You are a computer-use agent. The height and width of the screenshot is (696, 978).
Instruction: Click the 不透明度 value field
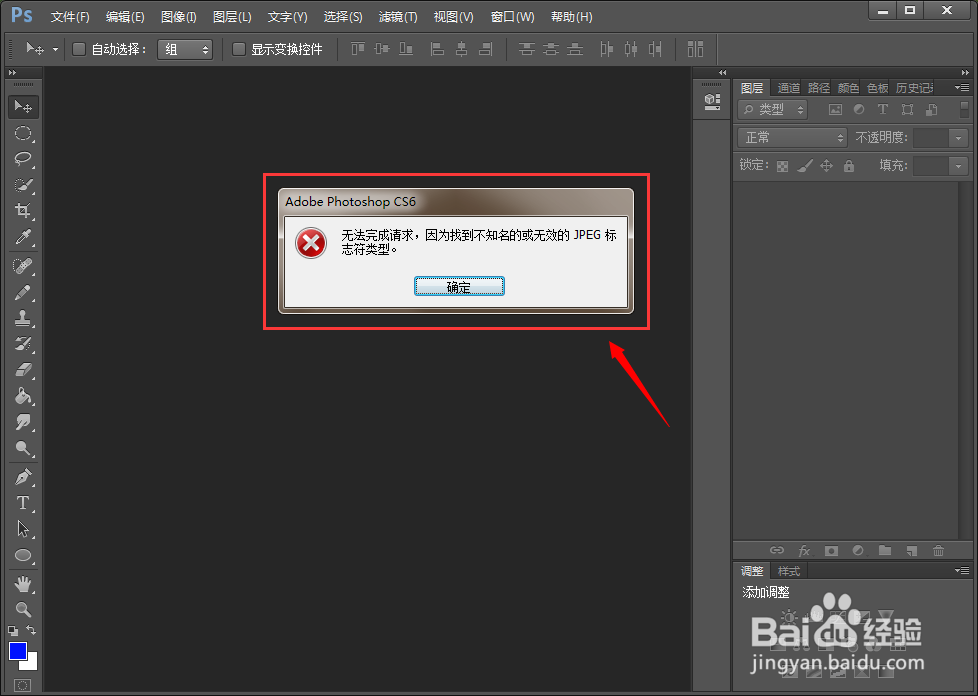pos(931,137)
